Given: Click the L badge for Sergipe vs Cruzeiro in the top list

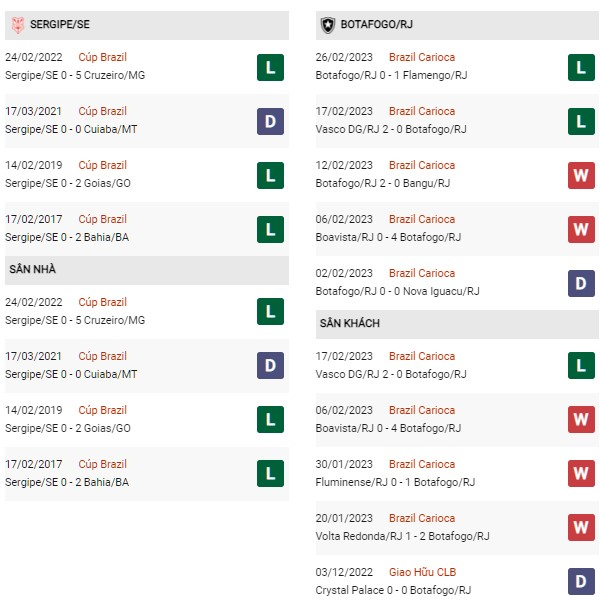Looking at the screenshot, I should [x=270, y=68].
